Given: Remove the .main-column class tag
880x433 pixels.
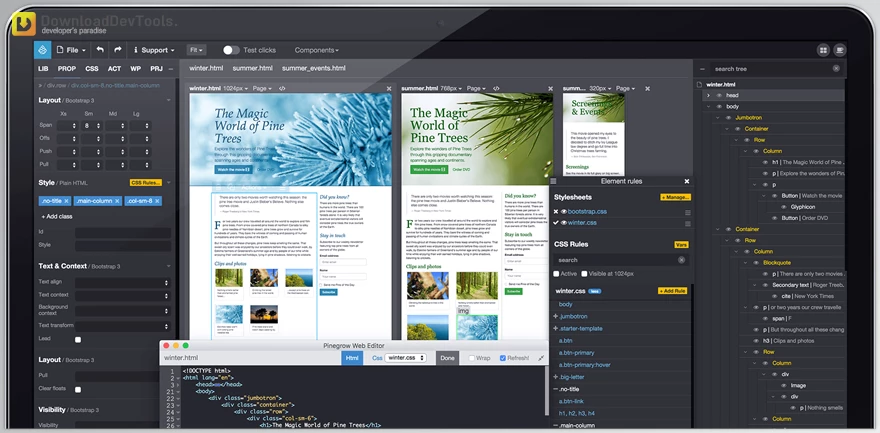Looking at the screenshot, I should (117, 201).
